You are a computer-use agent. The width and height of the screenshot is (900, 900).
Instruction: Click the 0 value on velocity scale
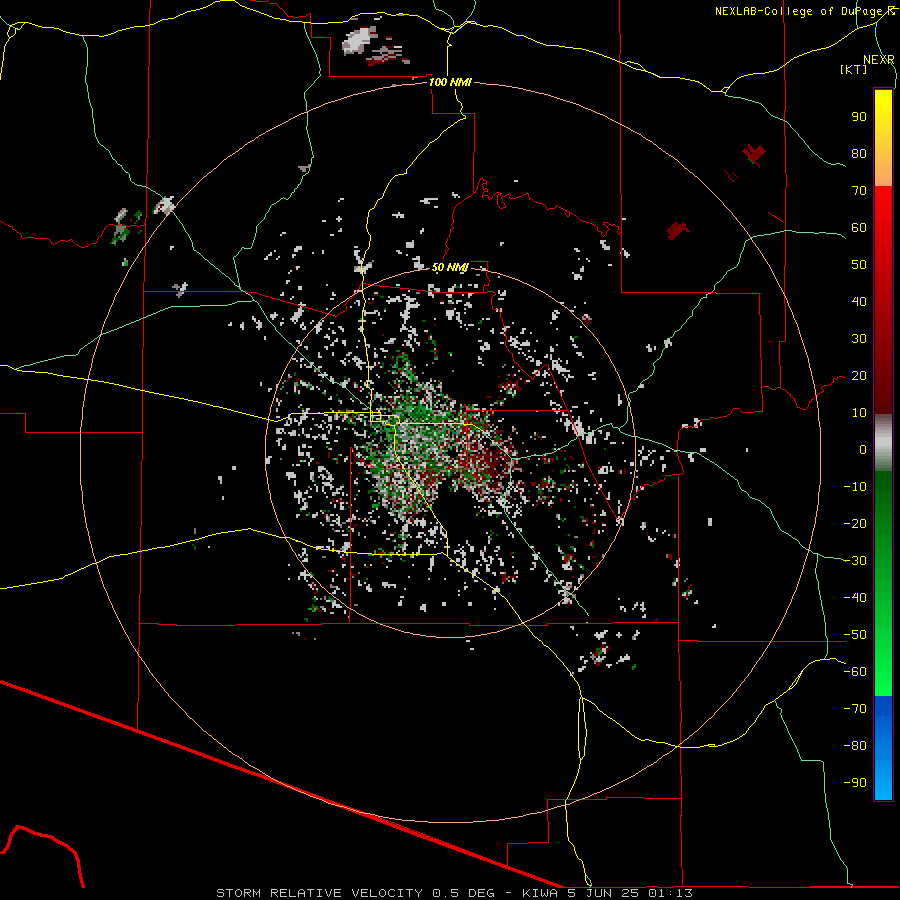863,449
